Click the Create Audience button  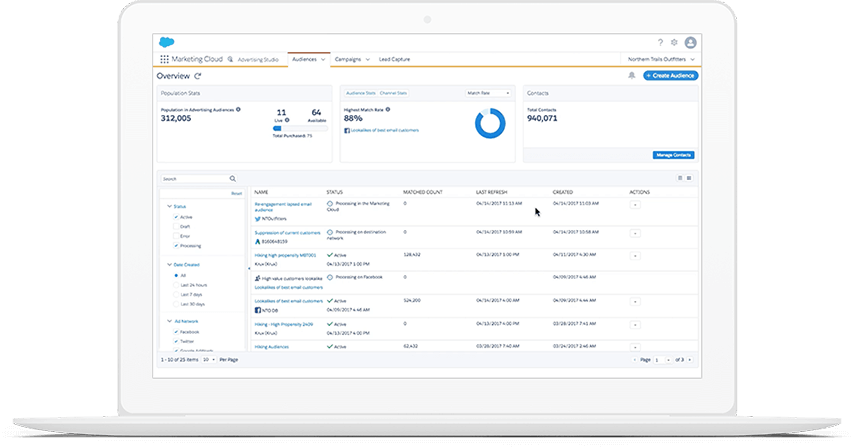(x=671, y=75)
